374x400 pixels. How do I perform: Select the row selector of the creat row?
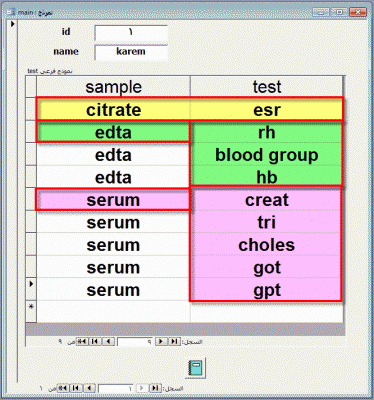[31, 199]
